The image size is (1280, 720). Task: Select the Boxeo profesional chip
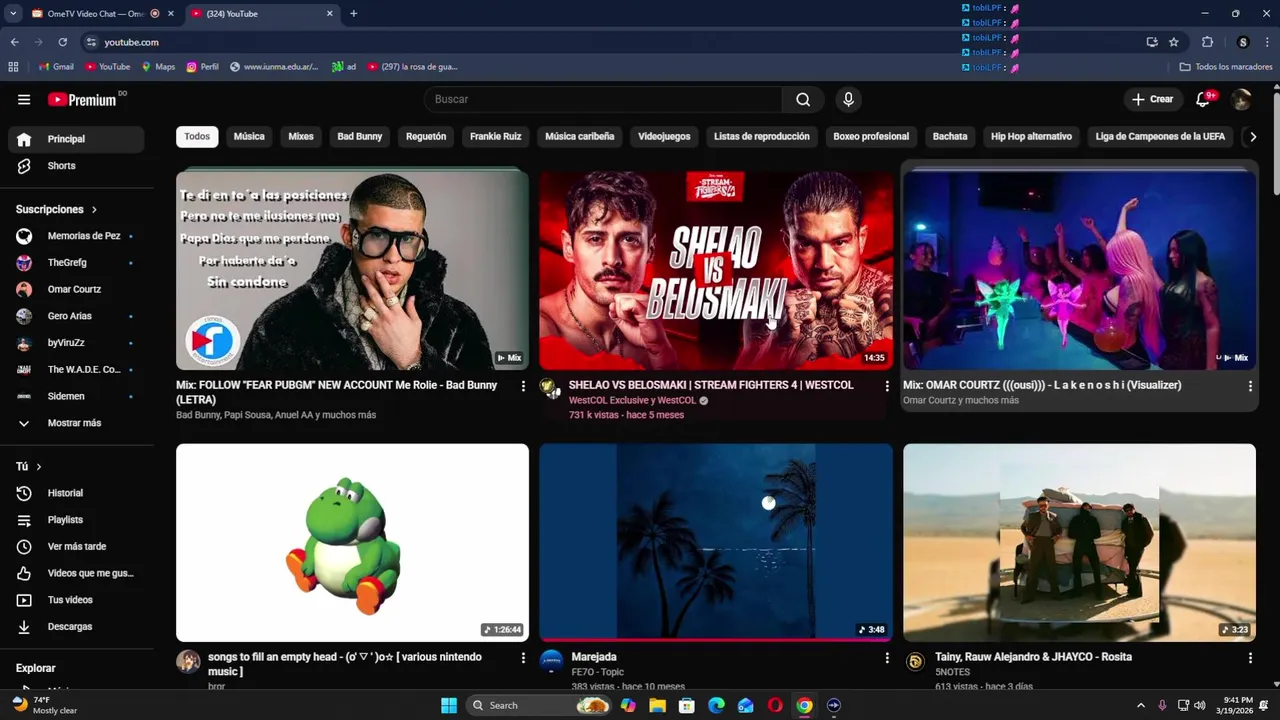click(x=871, y=137)
